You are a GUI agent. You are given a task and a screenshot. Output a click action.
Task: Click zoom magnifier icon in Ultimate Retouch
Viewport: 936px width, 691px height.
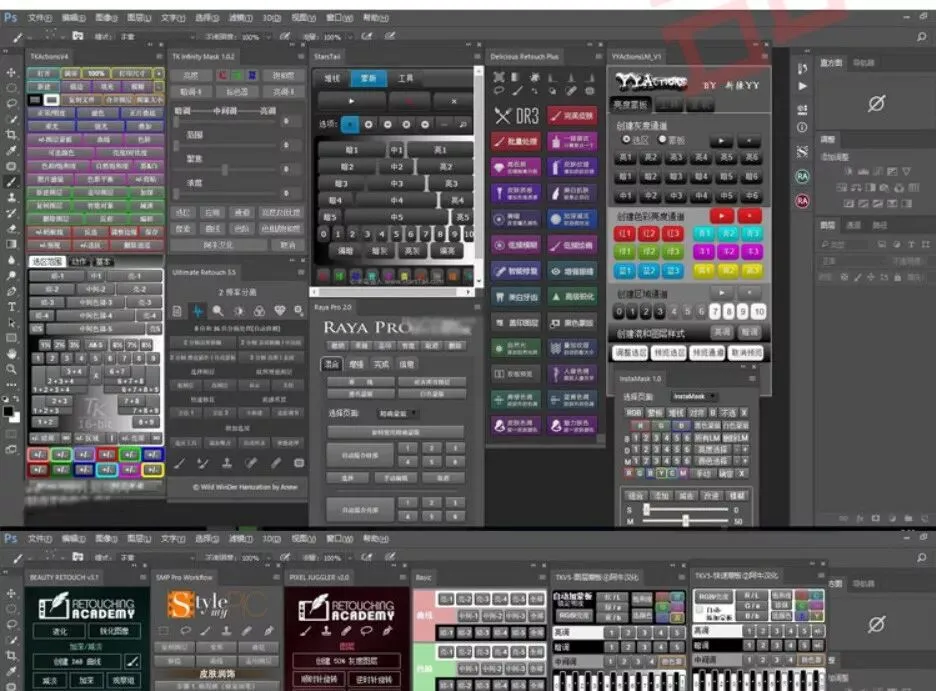click(218, 311)
